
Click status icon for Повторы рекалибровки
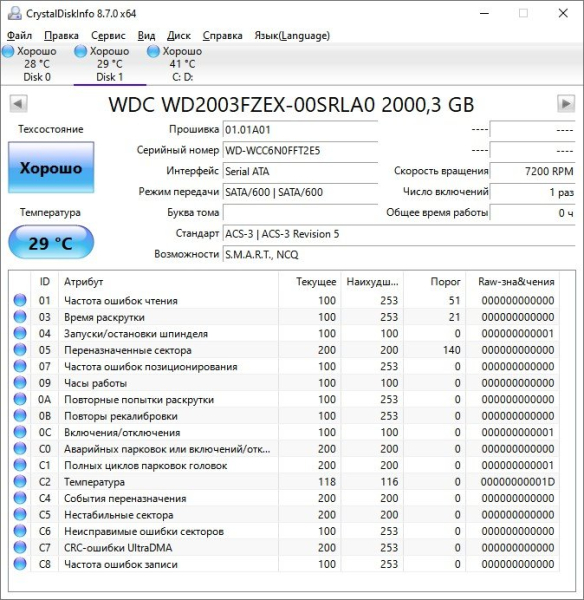pos(20,415)
